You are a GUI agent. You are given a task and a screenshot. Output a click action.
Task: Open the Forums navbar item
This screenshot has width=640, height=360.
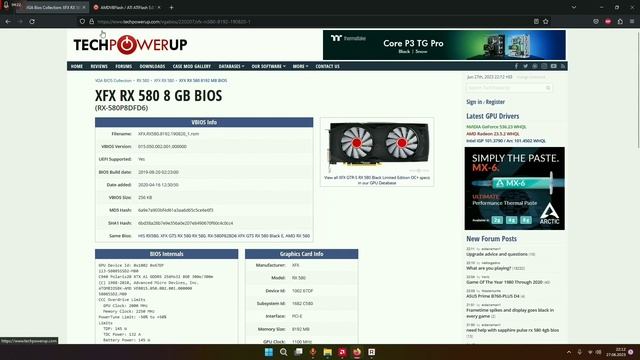coord(123,66)
